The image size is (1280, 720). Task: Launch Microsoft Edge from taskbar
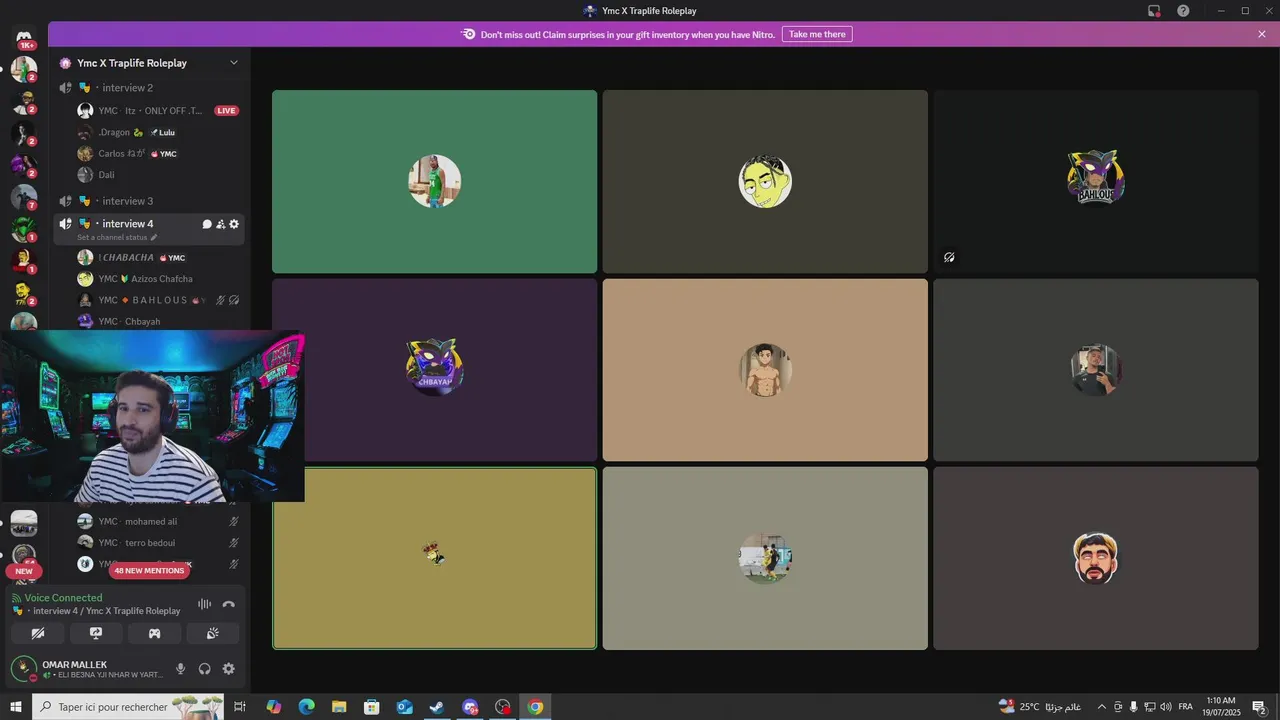(306, 707)
